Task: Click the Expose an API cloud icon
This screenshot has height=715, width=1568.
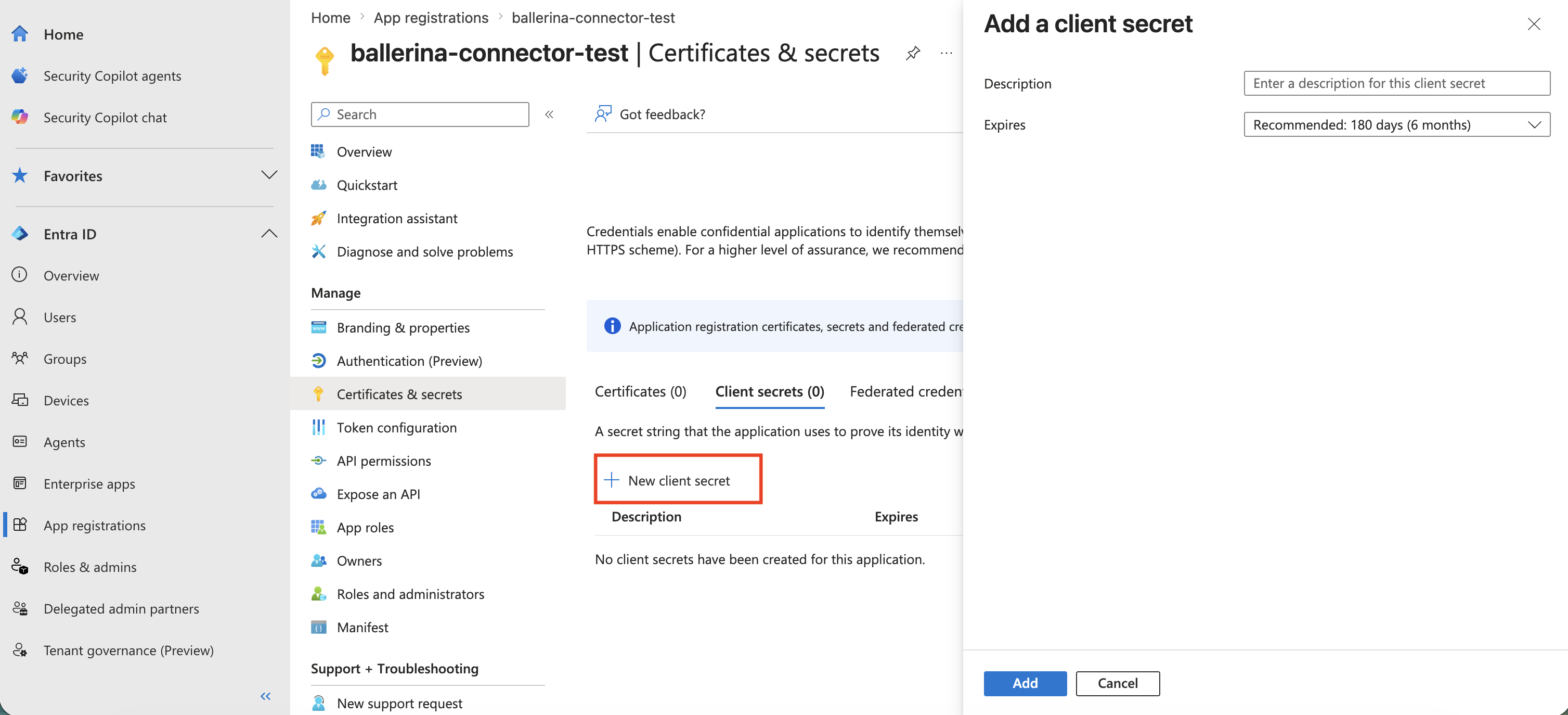Action: [x=318, y=493]
